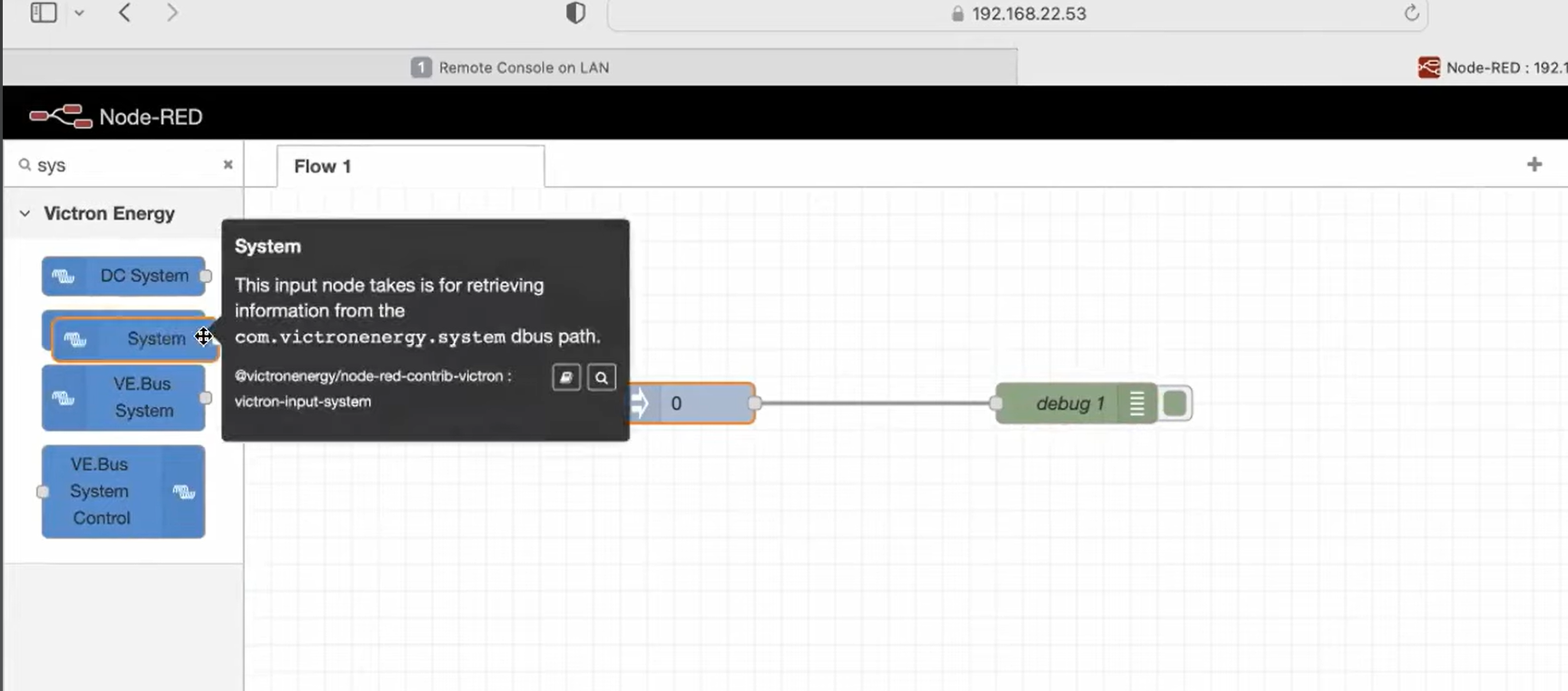Image resolution: width=1568 pixels, height=691 pixels.
Task: Clear the palette search with the x
Action: 228,164
